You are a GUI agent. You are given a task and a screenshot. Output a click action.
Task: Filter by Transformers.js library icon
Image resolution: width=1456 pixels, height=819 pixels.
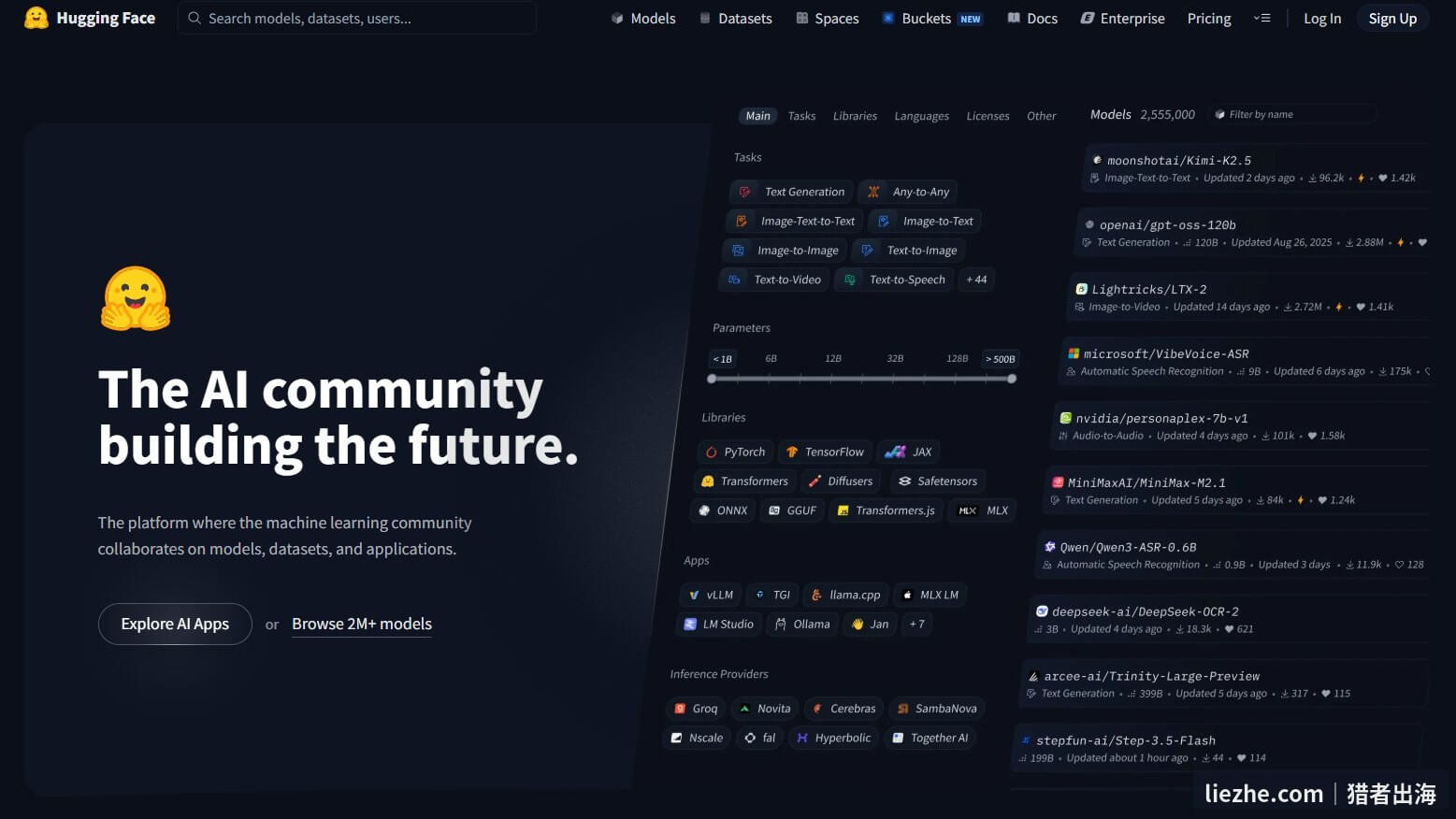[843, 510]
